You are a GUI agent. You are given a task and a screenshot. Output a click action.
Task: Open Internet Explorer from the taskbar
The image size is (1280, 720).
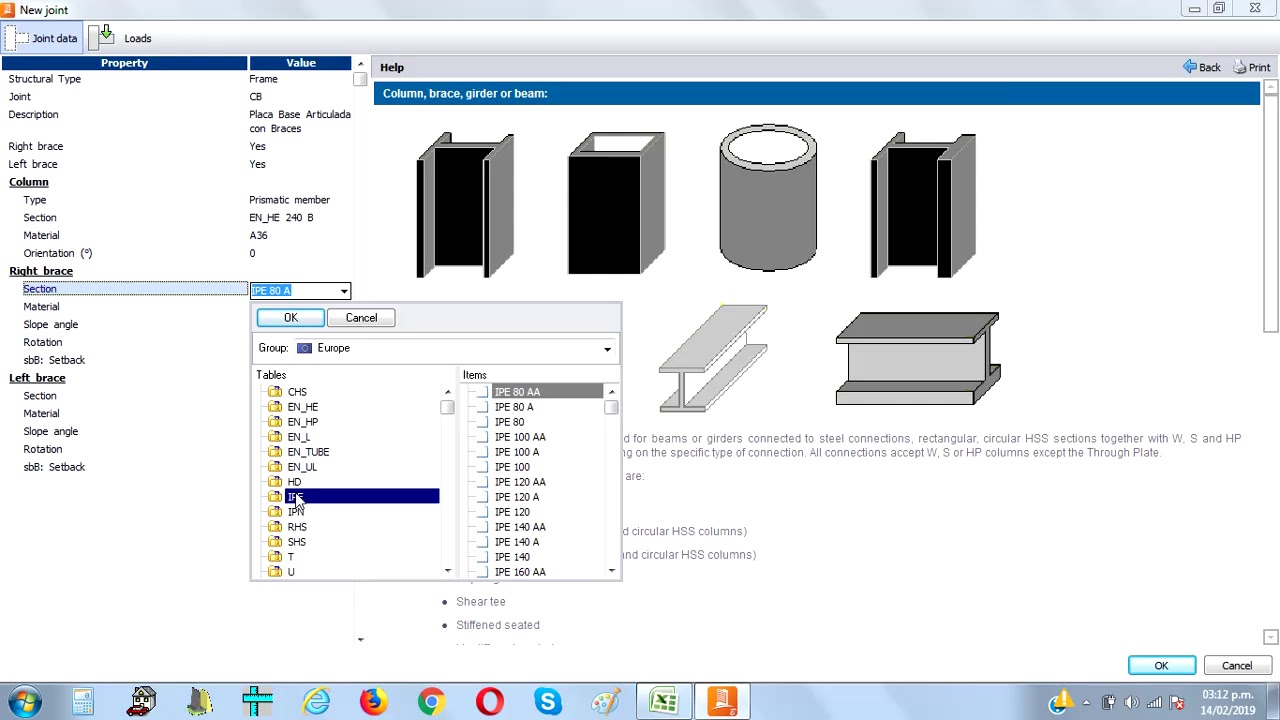[x=316, y=701]
